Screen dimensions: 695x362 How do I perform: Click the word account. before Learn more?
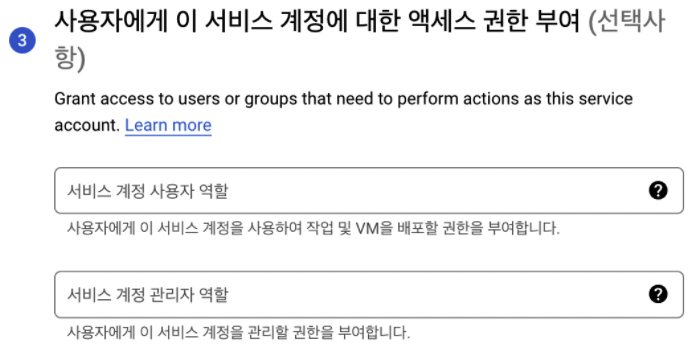pos(87,125)
